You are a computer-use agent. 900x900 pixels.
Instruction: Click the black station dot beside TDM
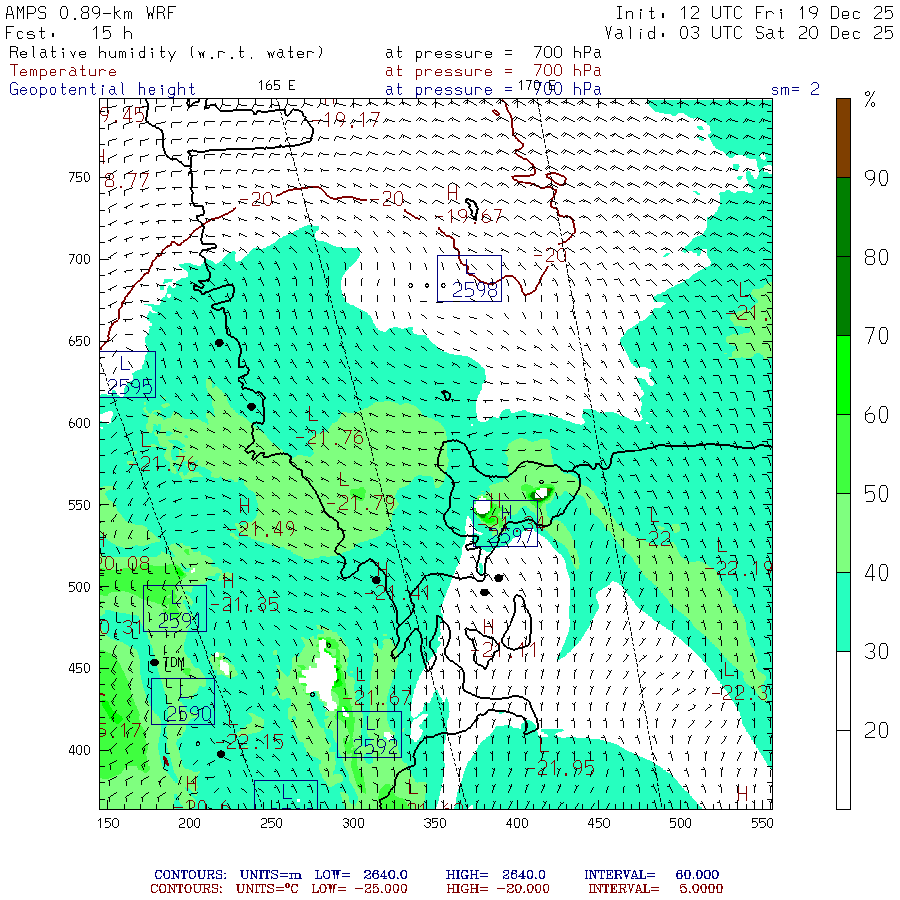click(x=154, y=663)
